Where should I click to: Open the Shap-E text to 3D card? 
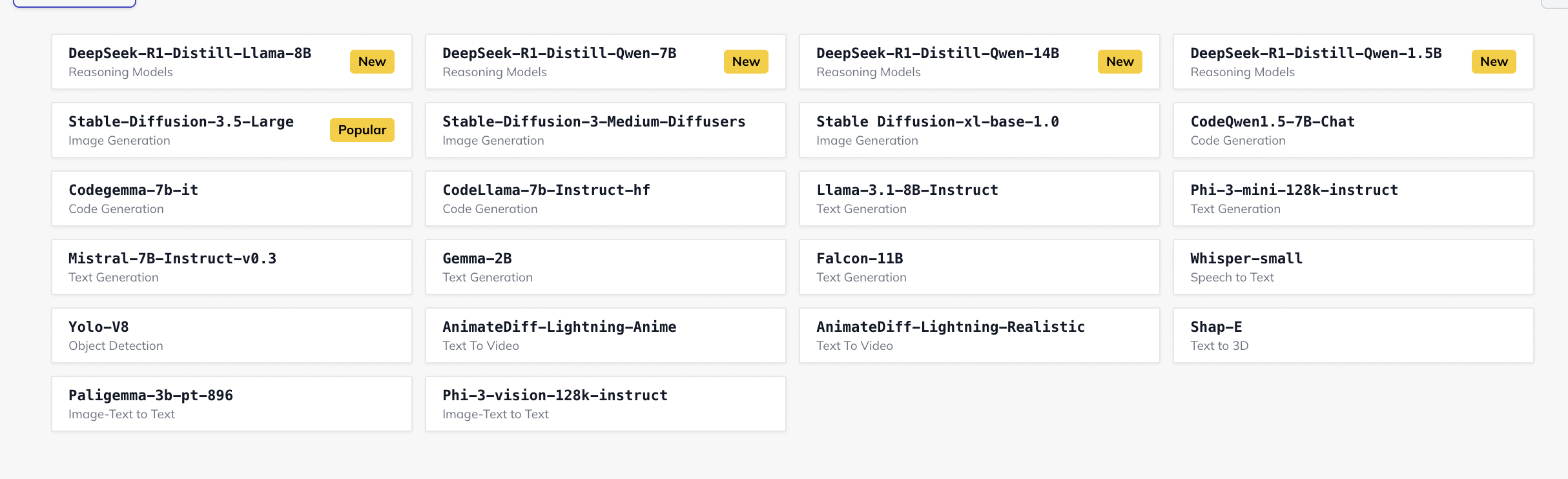(1354, 336)
